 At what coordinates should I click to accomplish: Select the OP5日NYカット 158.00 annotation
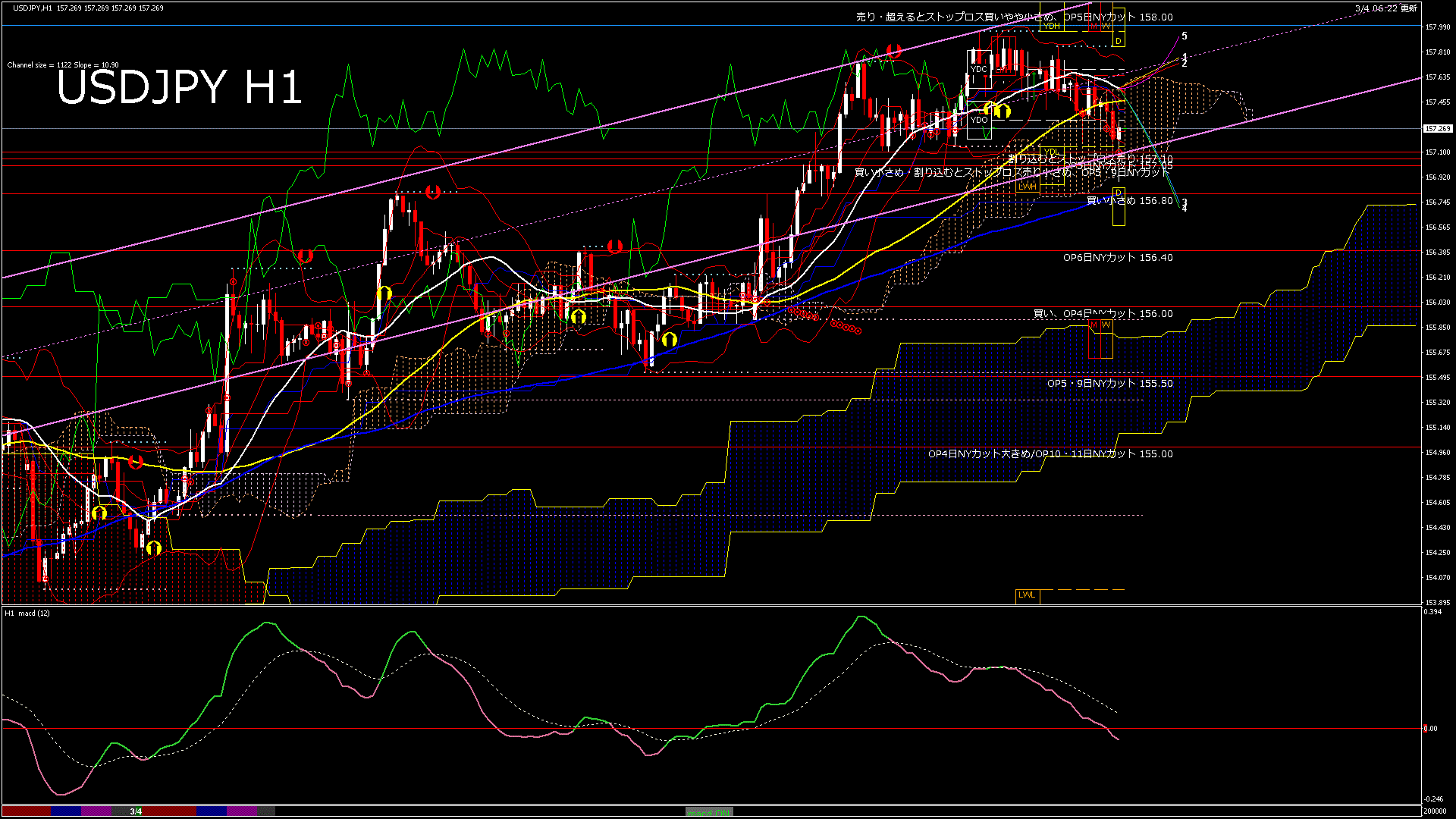click(1119, 17)
